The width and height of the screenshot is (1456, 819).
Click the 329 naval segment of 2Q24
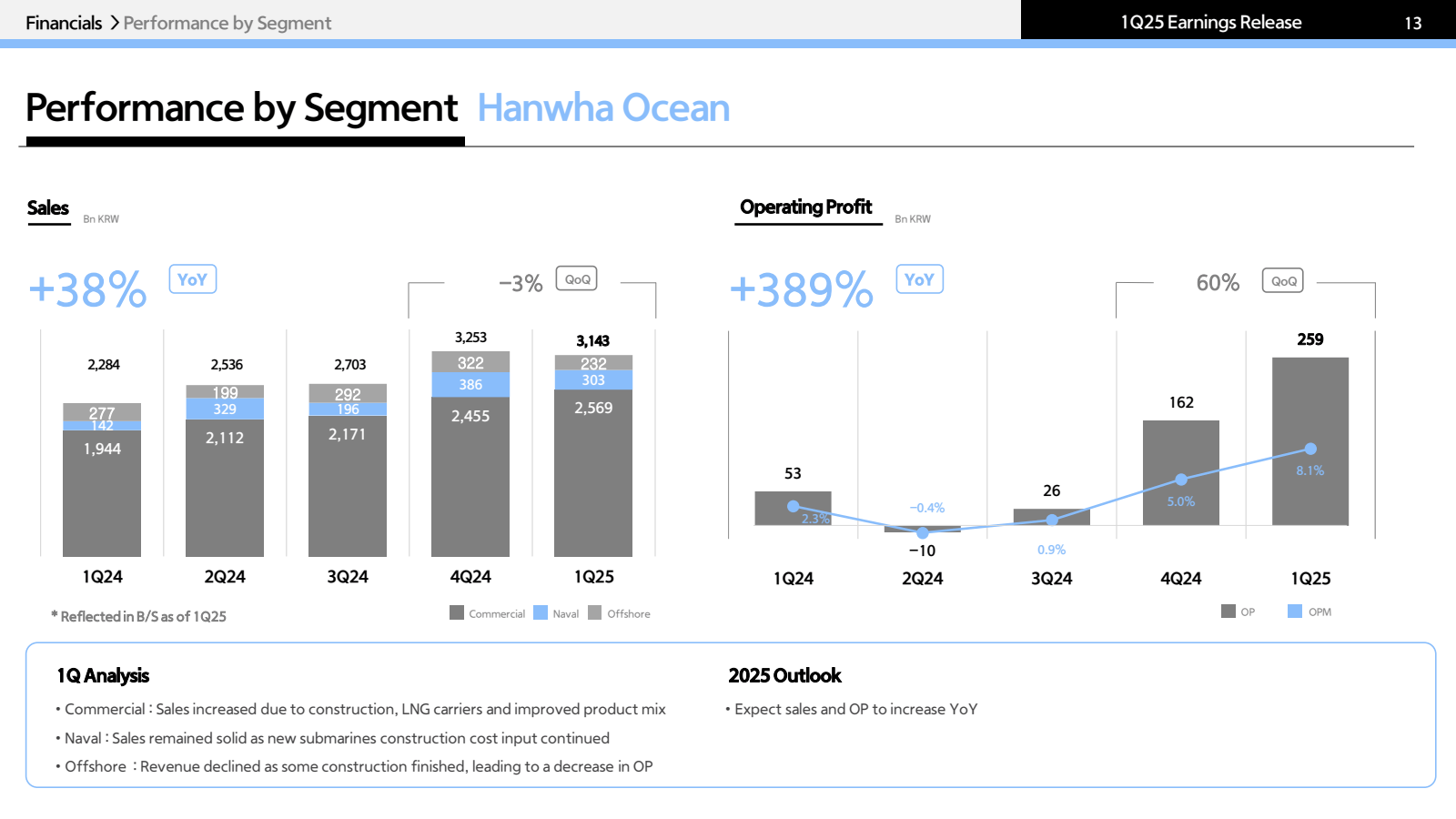pos(225,409)
